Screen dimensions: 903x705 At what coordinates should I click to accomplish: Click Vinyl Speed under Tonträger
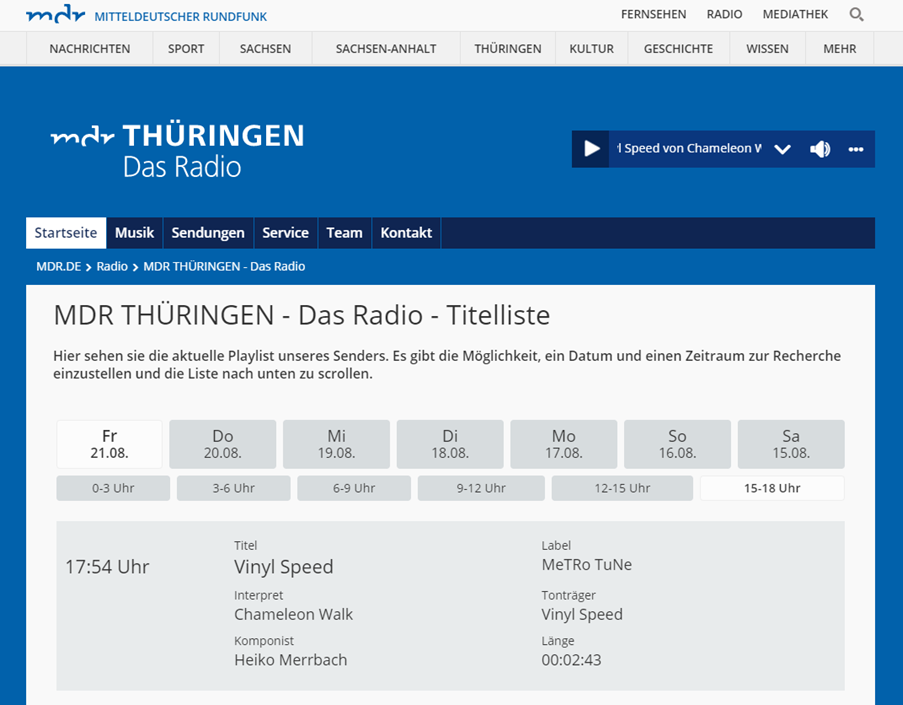[x=582, y=615]
